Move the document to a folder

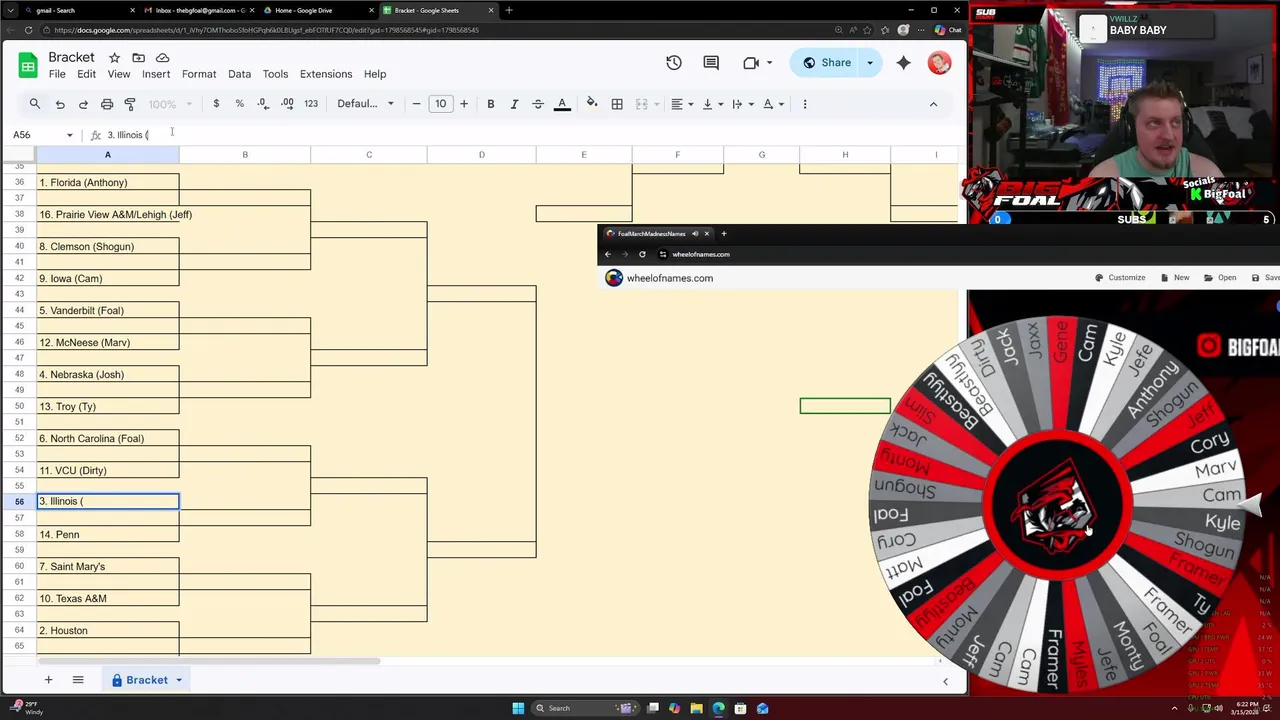138,58
